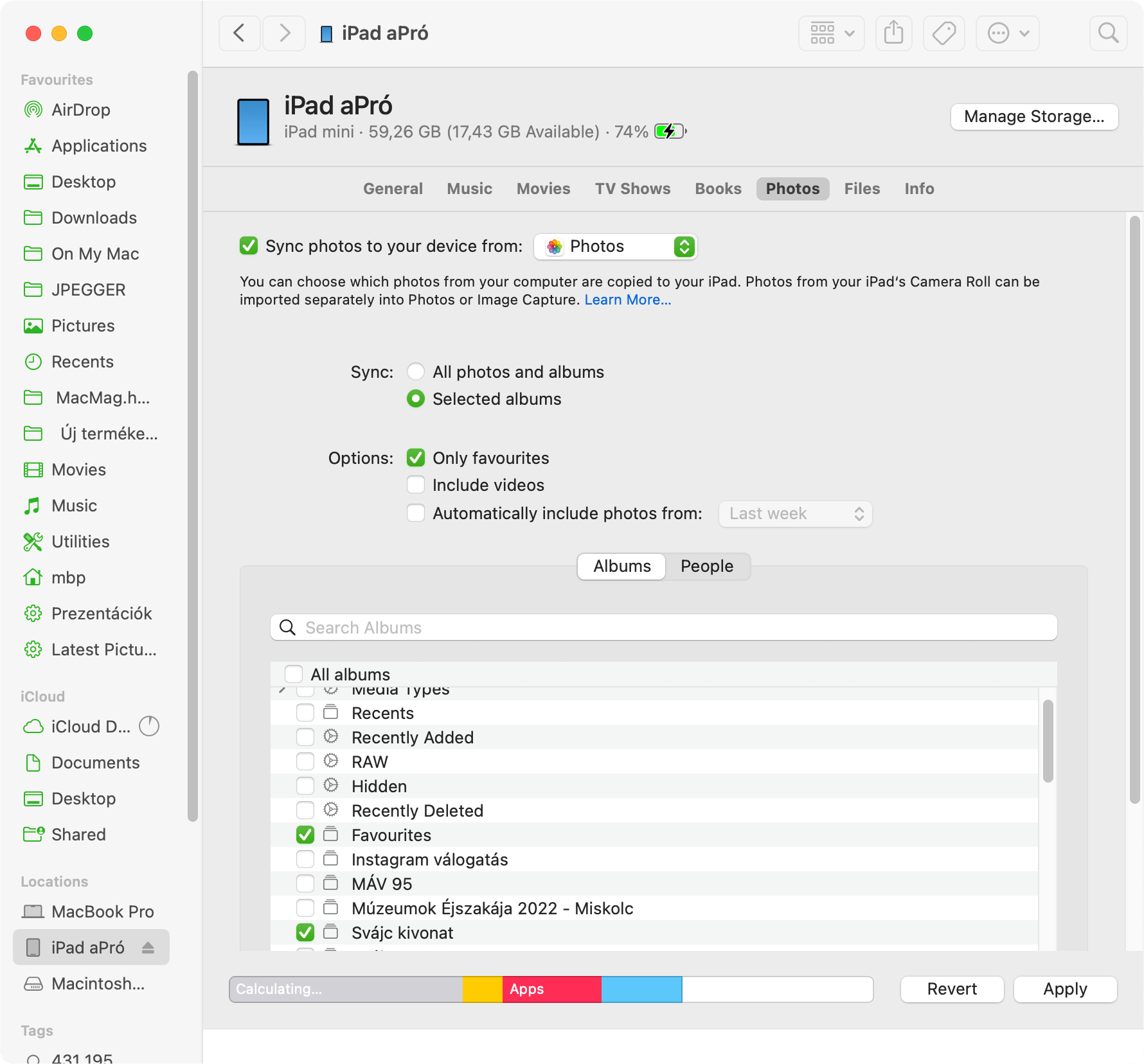Image resolution: width=1144 pixels, height=1064 pixels.
Task: Focus the Search Albums field
Action: pyautogui.click(x=663, y=627)
